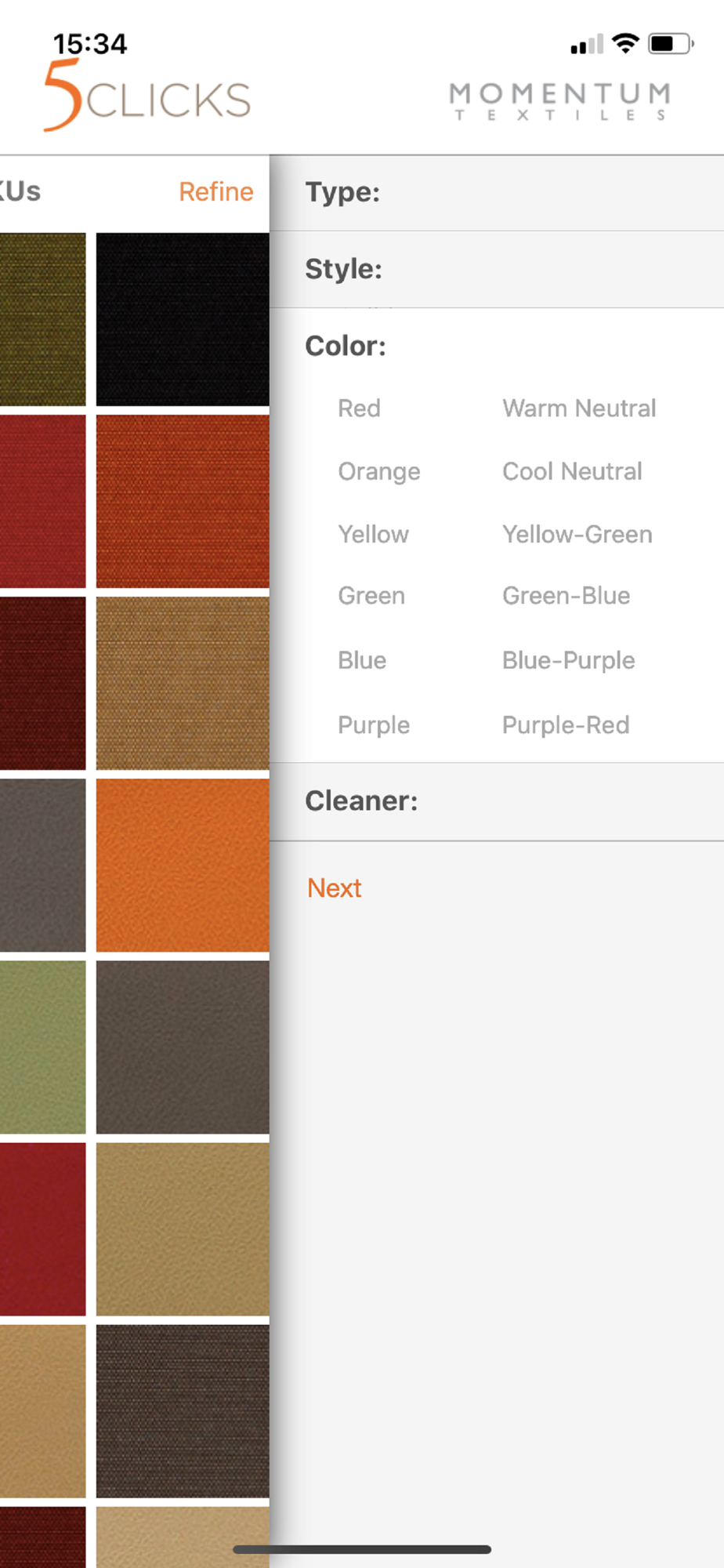Tap the battery status icon

tap(671, 43)
